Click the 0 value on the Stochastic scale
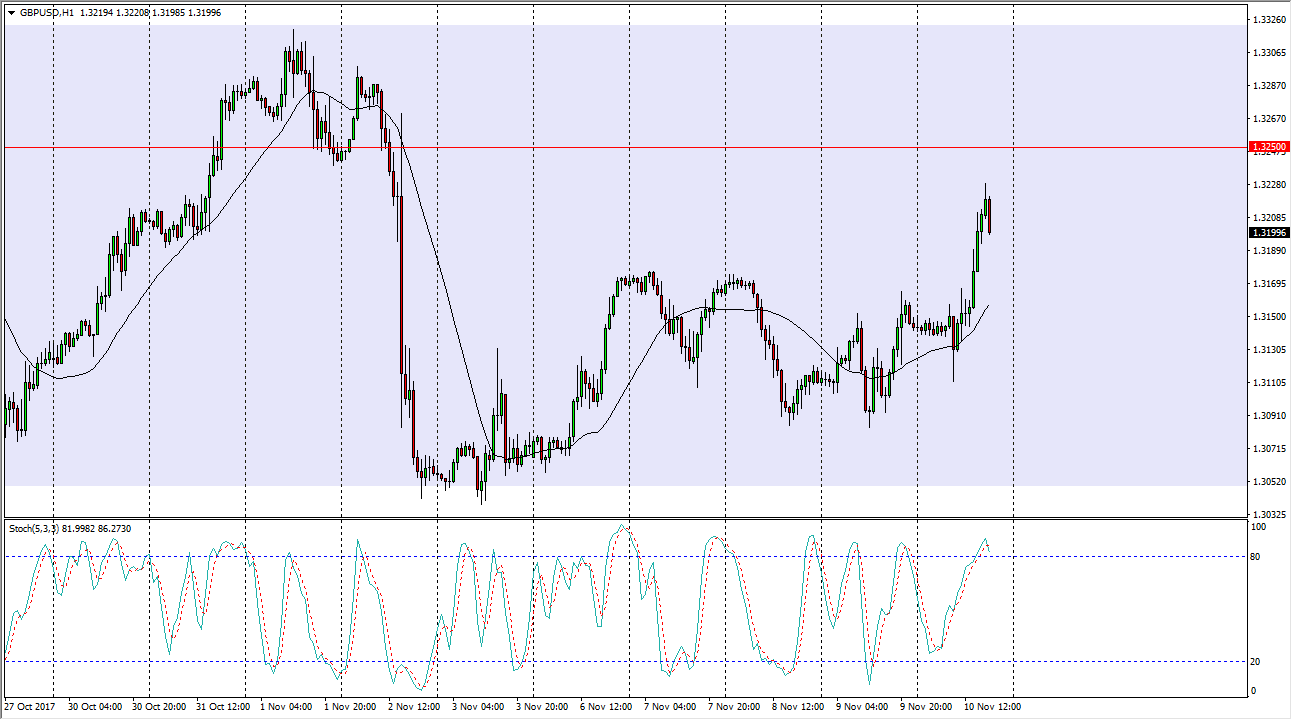 pyautogui.click(x=1256, y=691)
